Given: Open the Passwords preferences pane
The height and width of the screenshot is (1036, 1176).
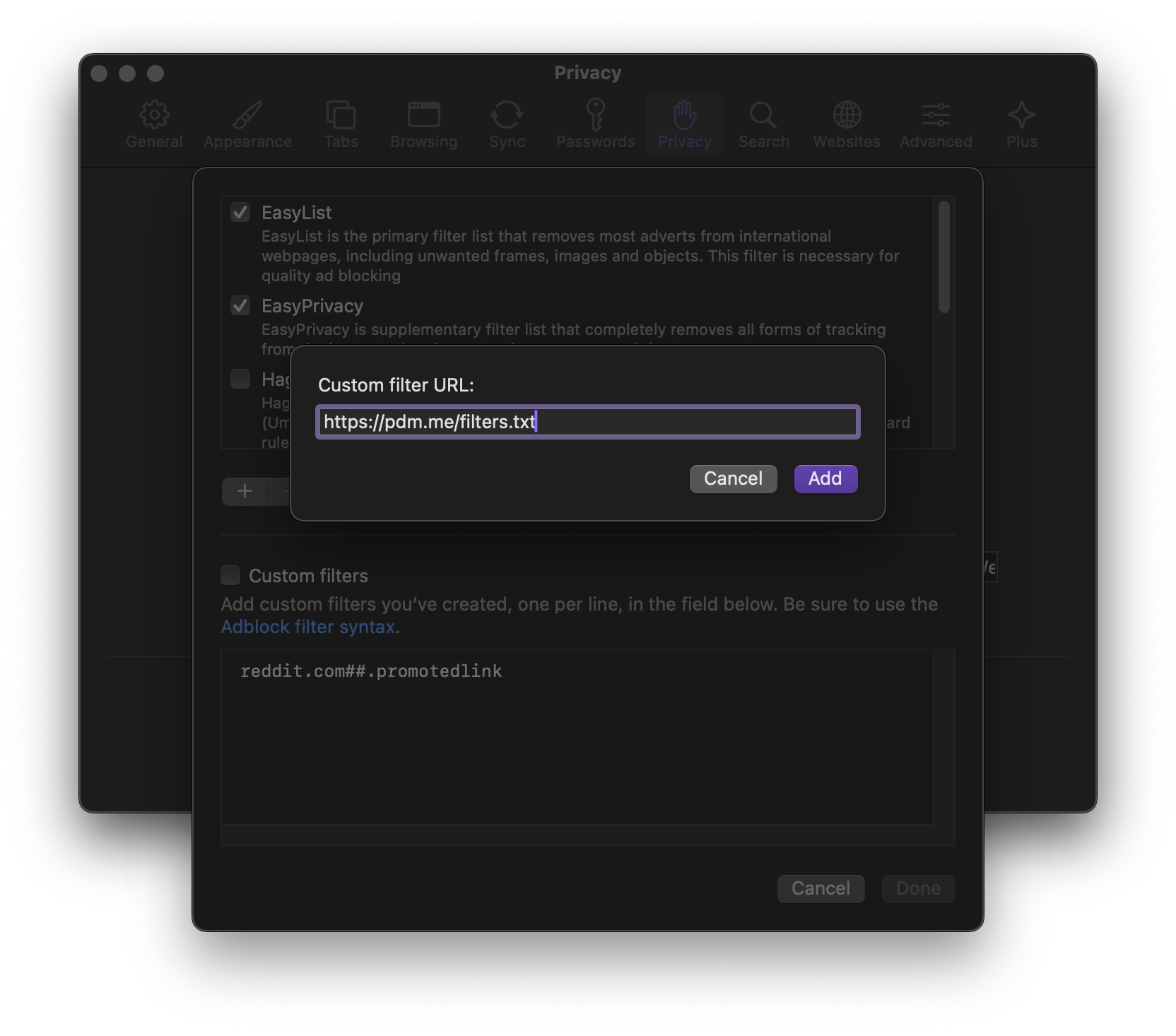Looking at the screenshot, I should click(x=595, y=125).
